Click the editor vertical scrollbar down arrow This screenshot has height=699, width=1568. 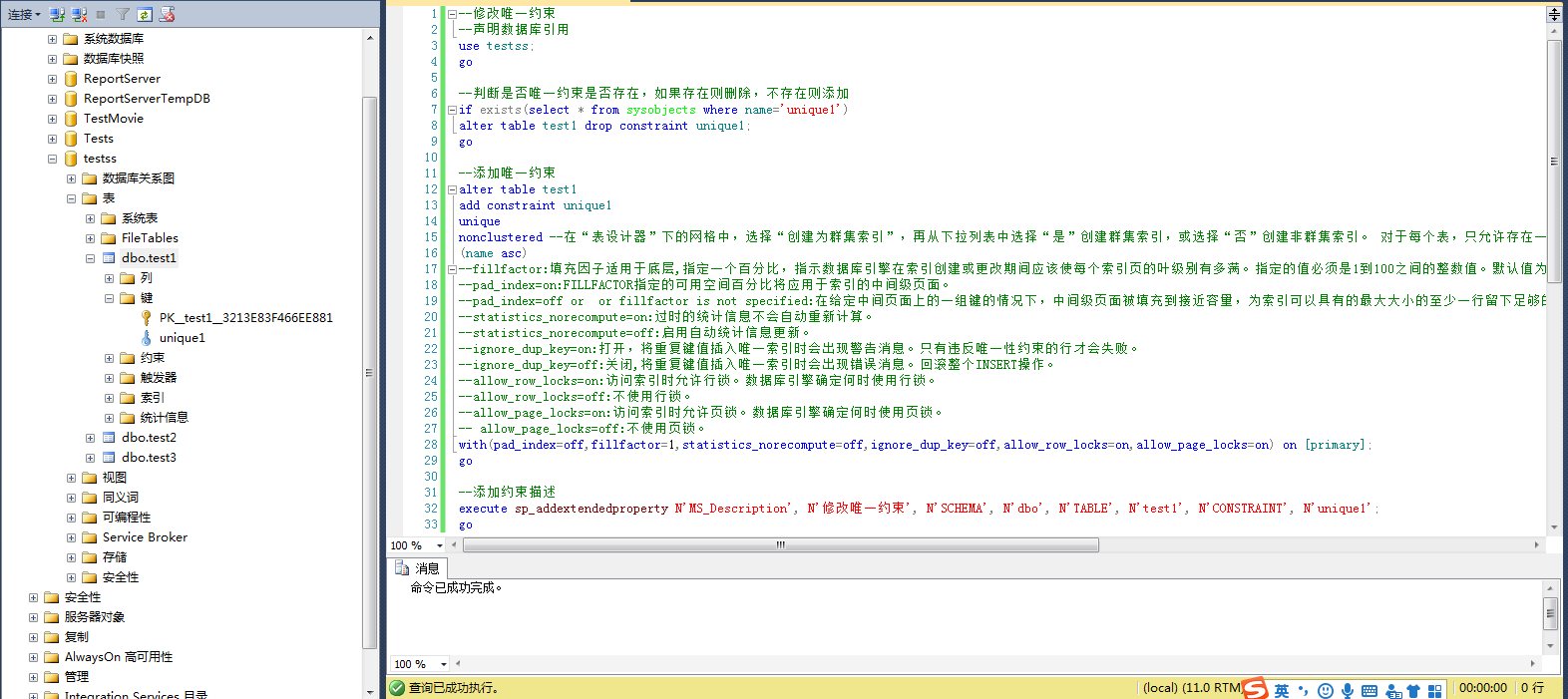[1554, 527]
